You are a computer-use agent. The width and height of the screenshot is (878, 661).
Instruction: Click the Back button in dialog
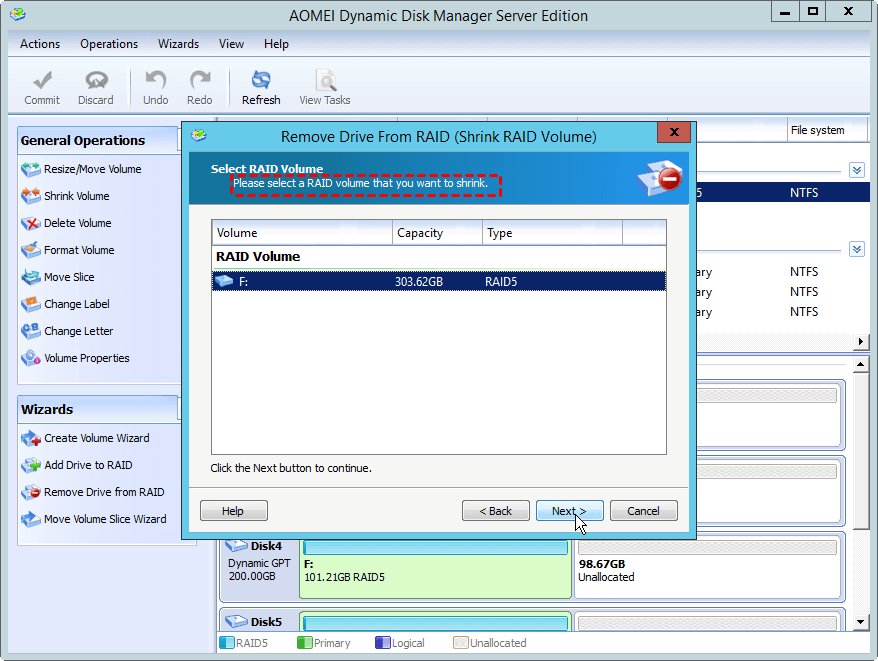(x=495, y=511)
